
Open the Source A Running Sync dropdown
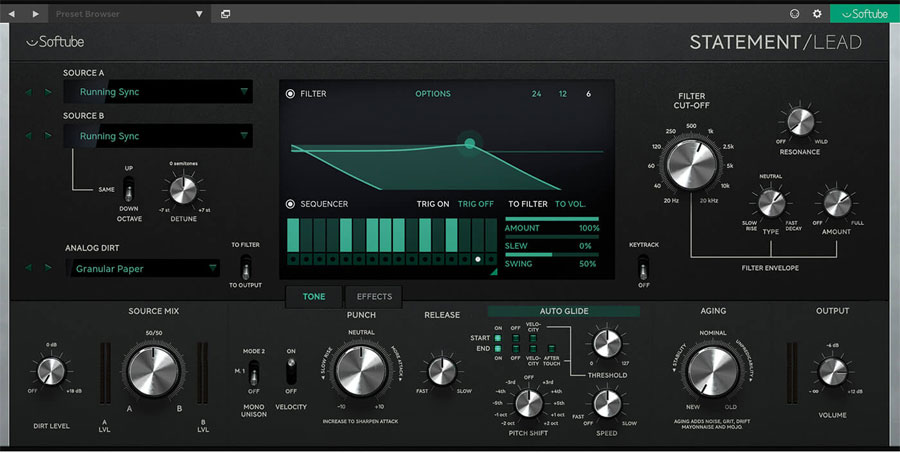158,92
